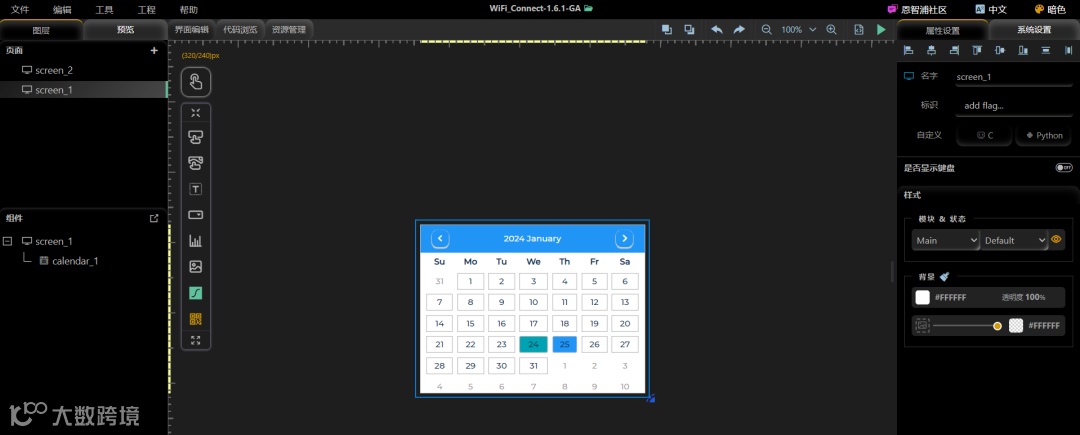Select the bar chart widget icon
This screenshot has height=435, width=1080.
point(196,241)
